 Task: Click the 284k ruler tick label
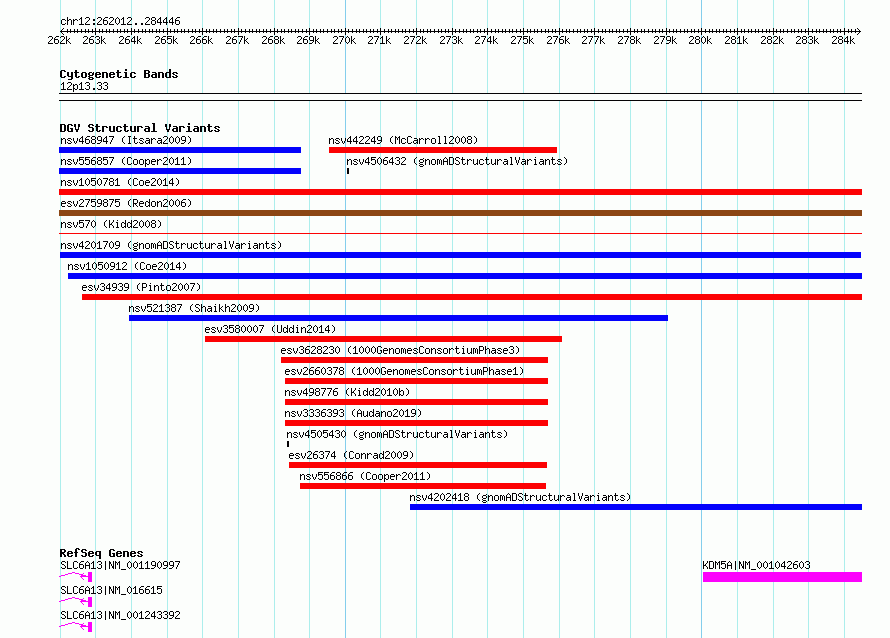843,40
